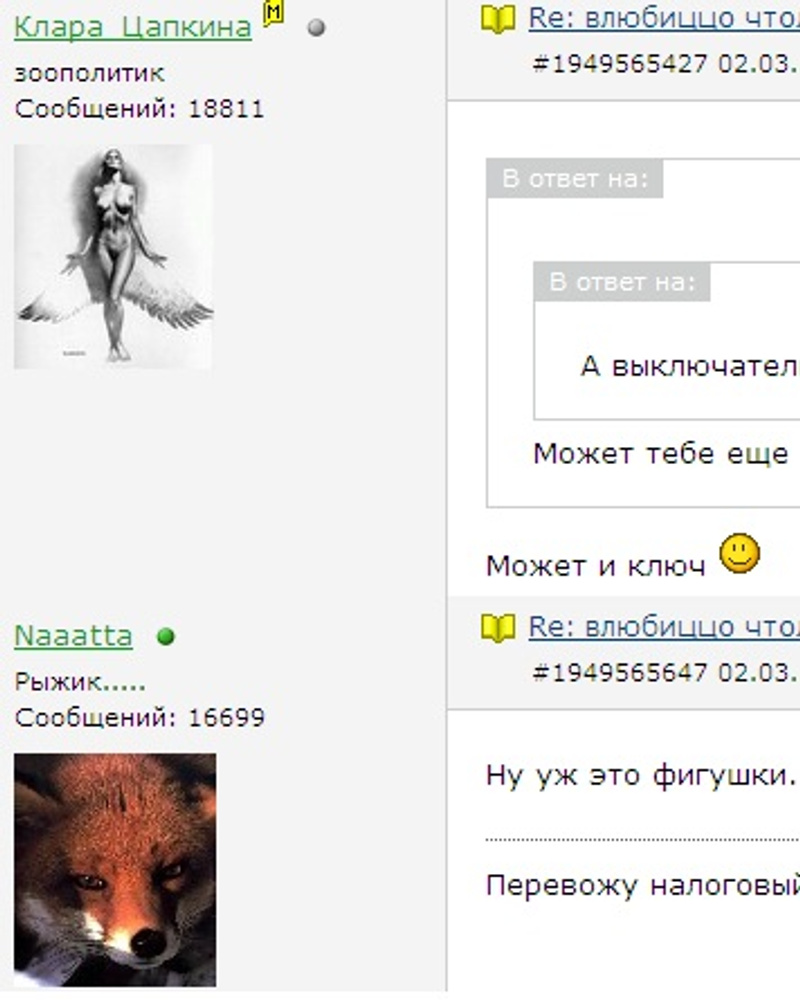The image size is (800, 1000).
Task: Click the gray offline status dot
Action: pos(316,27)
